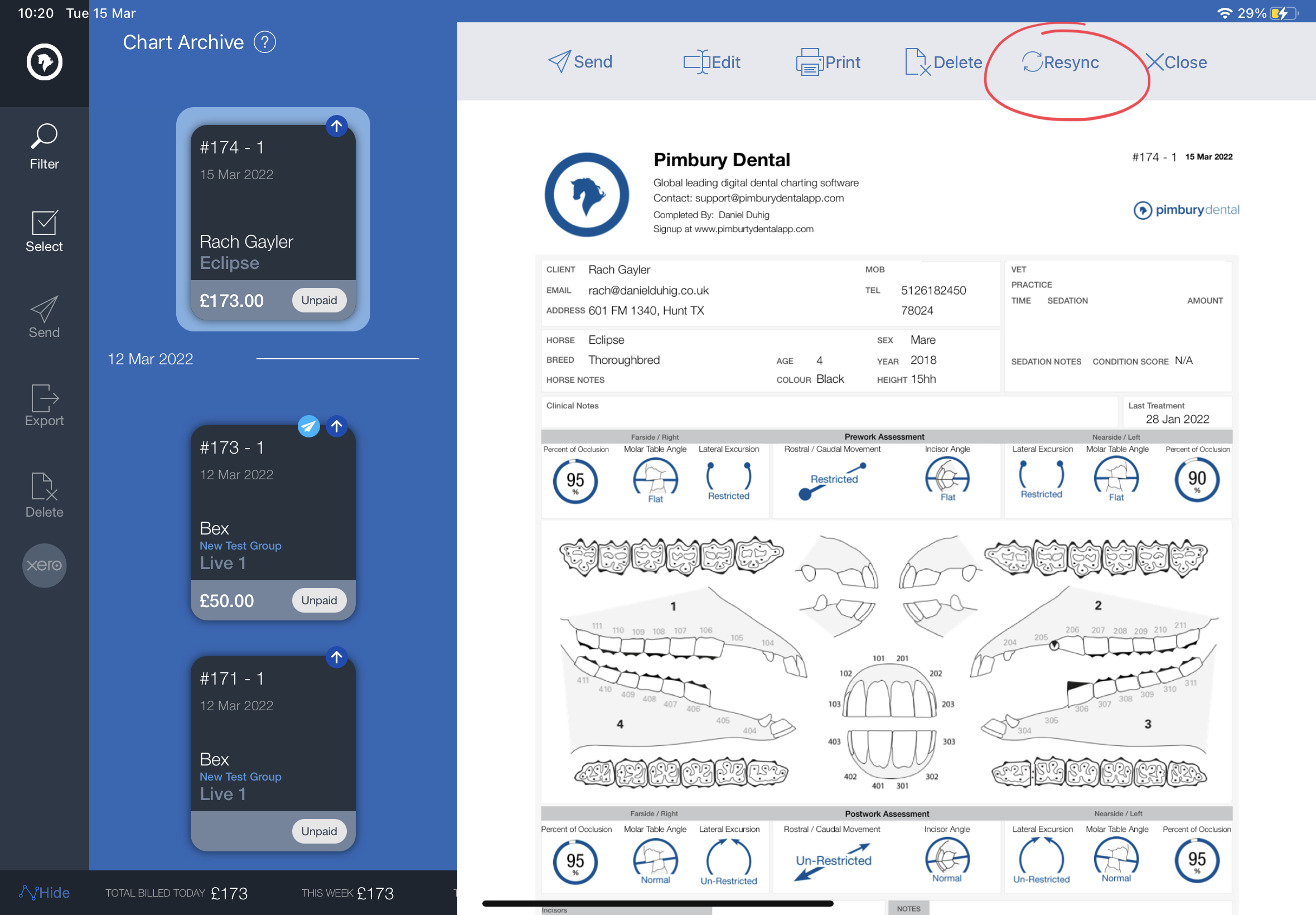
Task: Tap New Test Group on chart #171
Action: [x=241, y=777]
